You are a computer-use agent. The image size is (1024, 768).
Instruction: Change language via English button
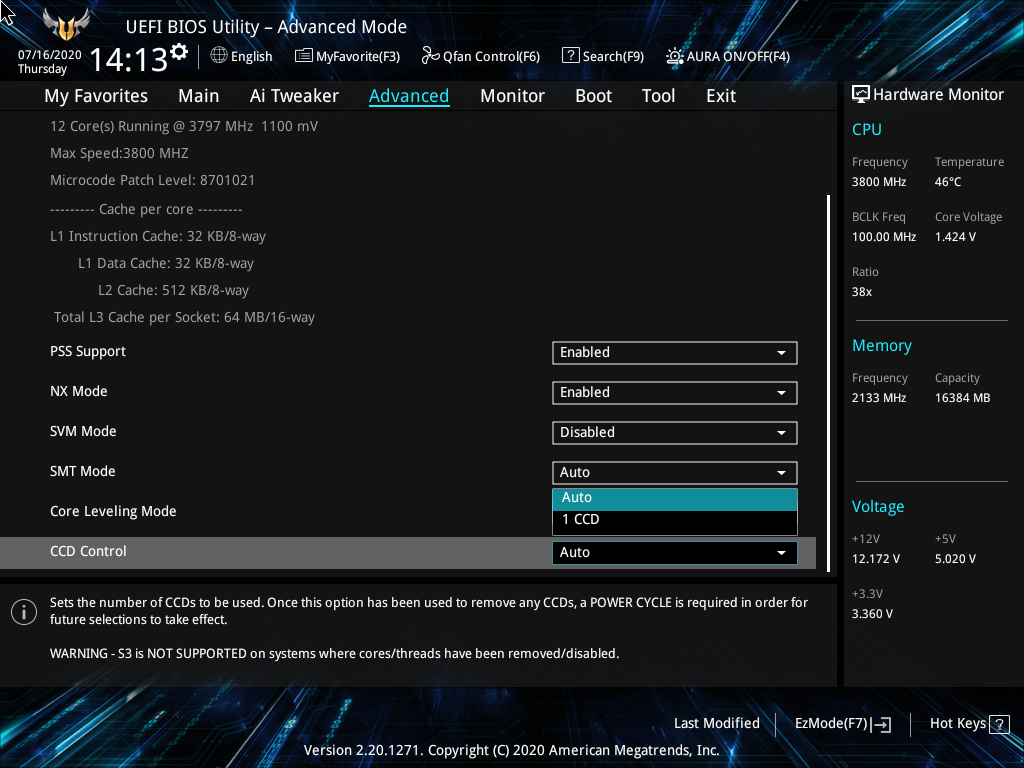pyautogui.click(x=251, y=57)
